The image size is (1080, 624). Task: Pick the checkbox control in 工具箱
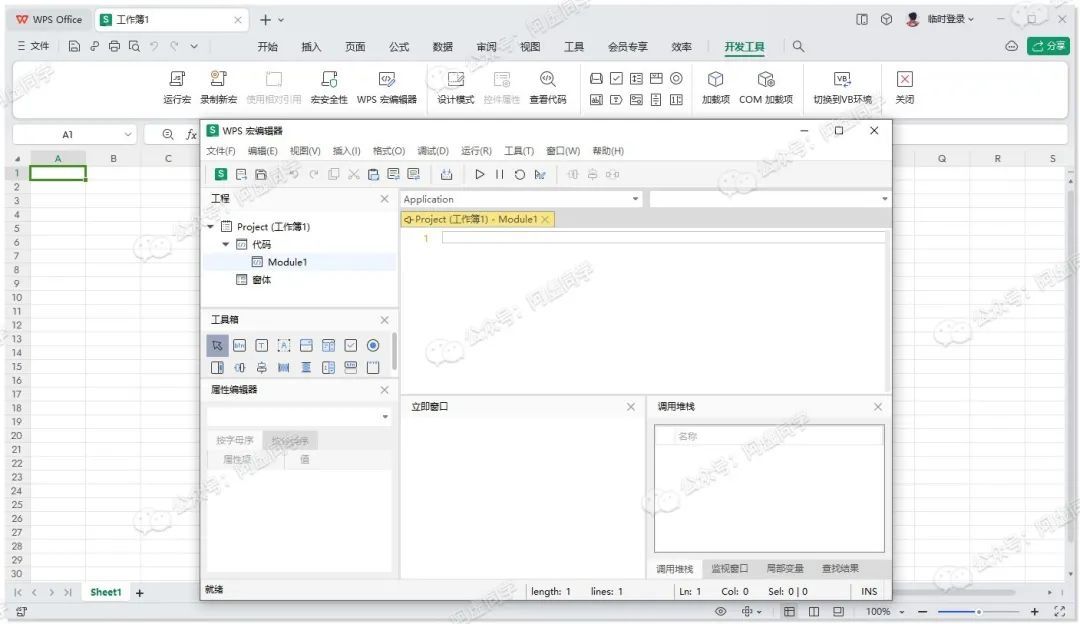click(351, 345)
